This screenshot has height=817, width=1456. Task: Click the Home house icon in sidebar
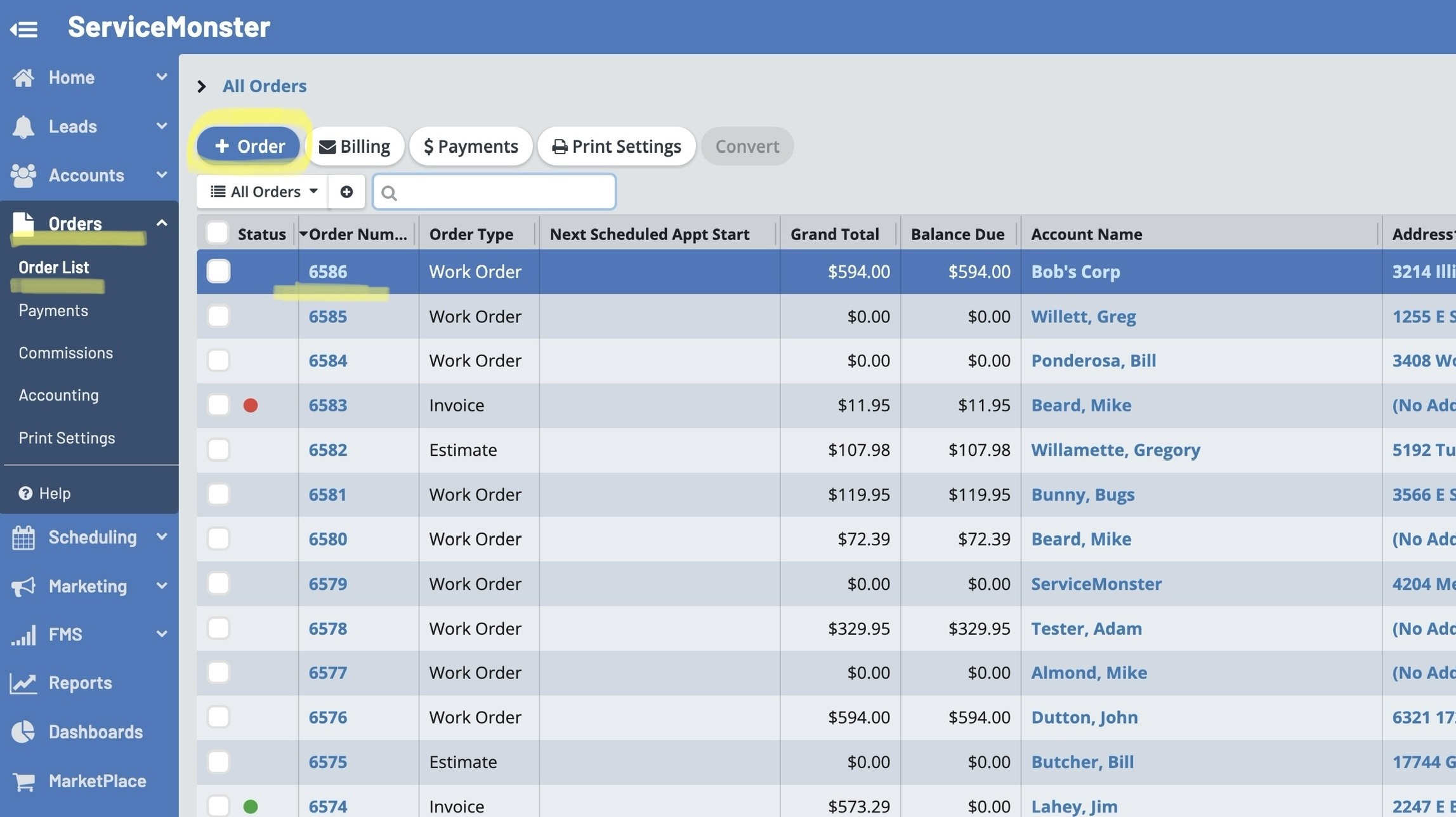[x=23, y=77]
